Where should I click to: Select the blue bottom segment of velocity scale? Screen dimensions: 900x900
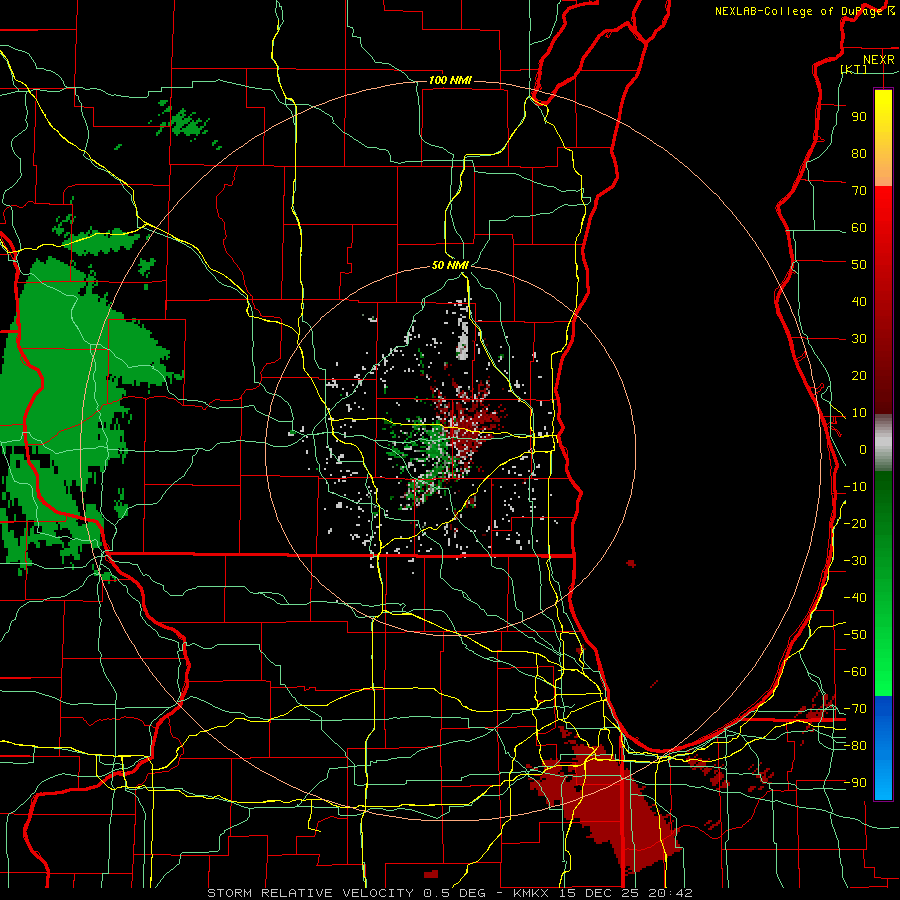883,748
